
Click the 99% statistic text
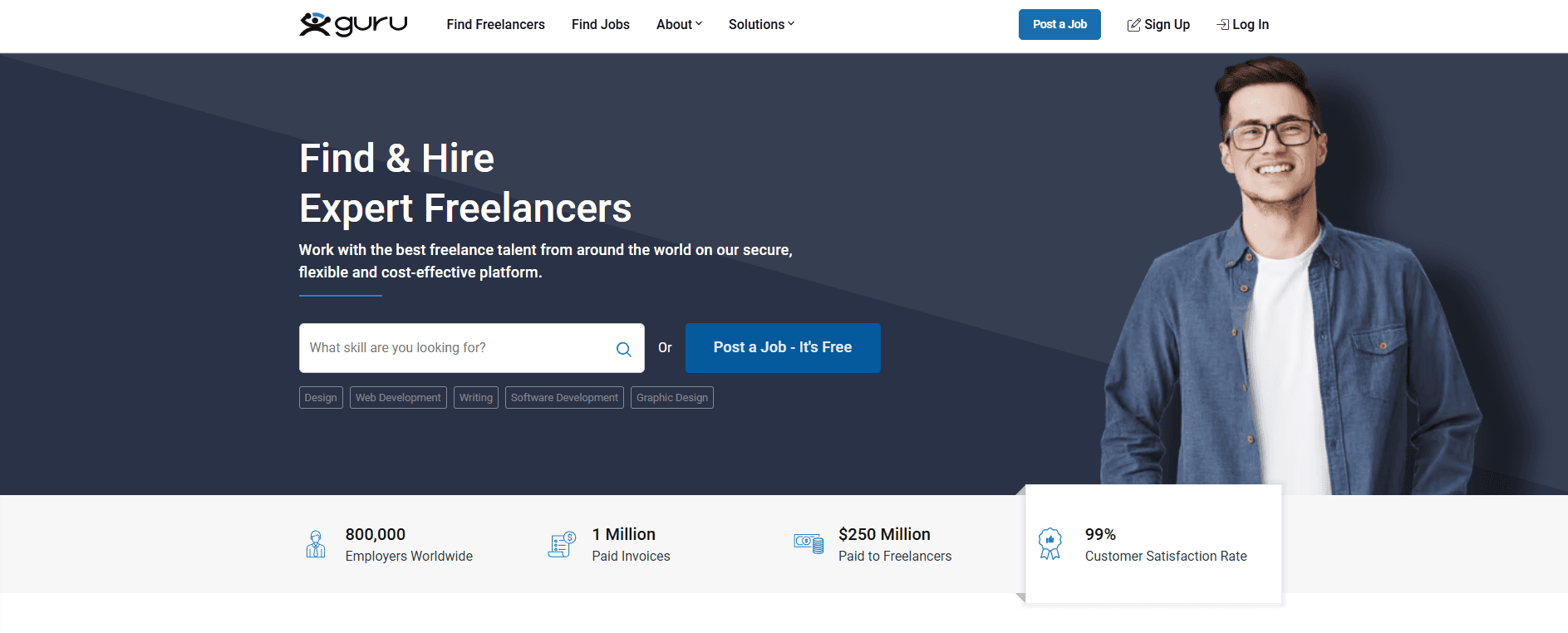[x=1100, y=534]
